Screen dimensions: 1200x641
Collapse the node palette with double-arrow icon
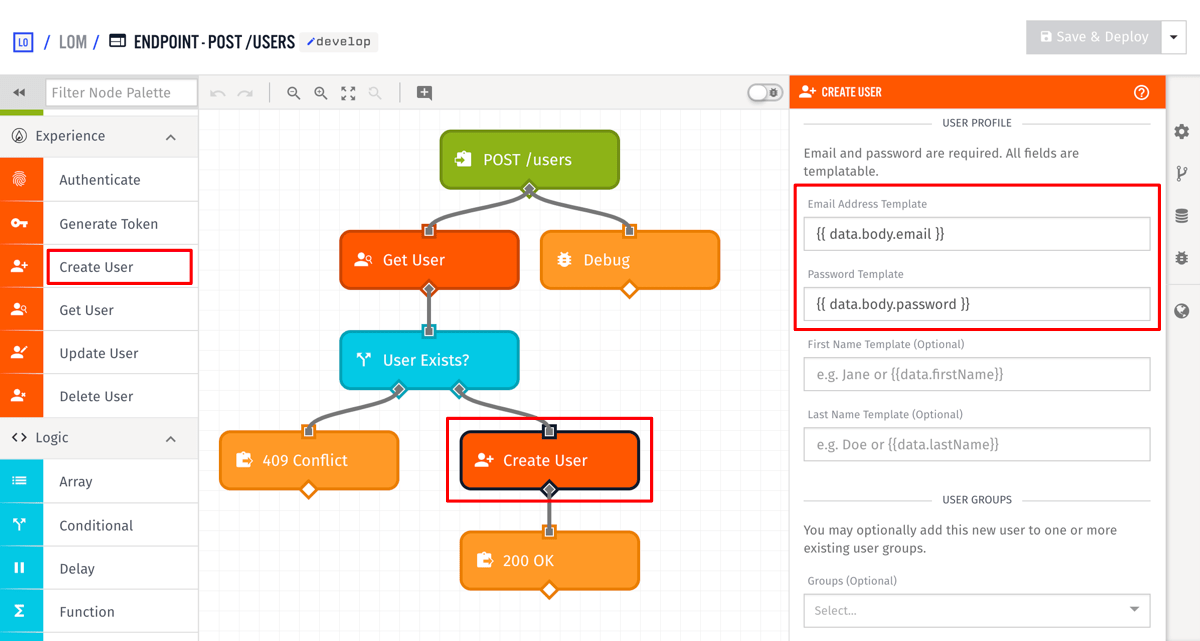19,93
